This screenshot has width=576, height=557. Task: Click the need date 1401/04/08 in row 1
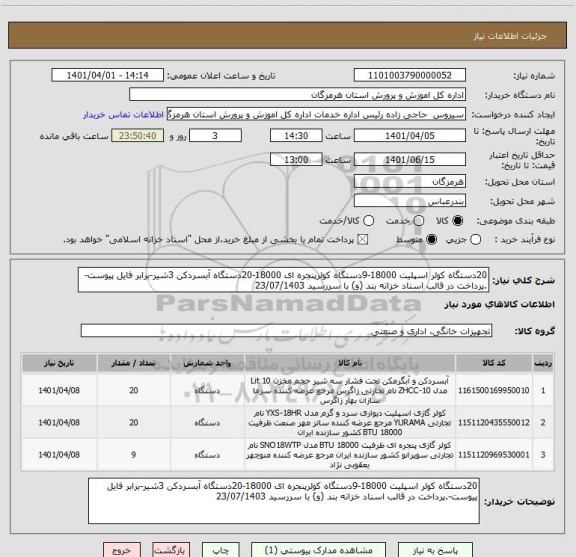tap(59, 391)
